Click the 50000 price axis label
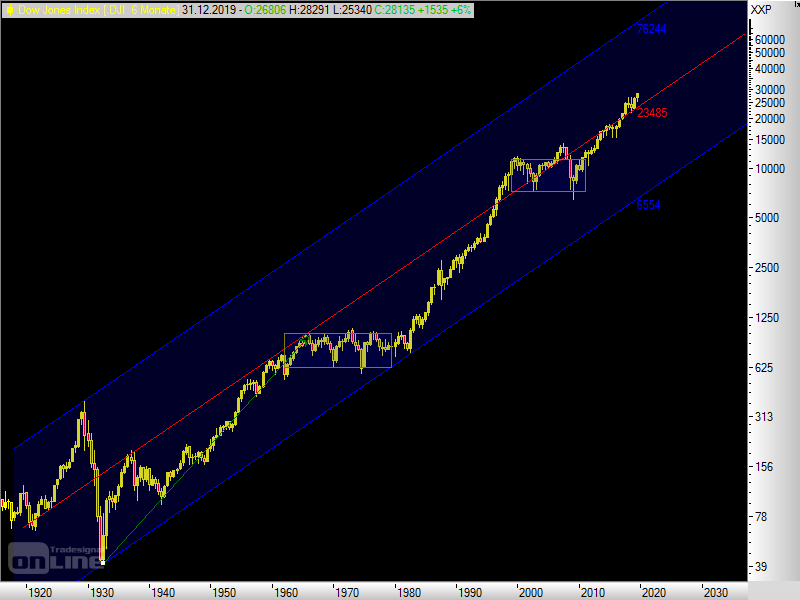 [769, 53]
